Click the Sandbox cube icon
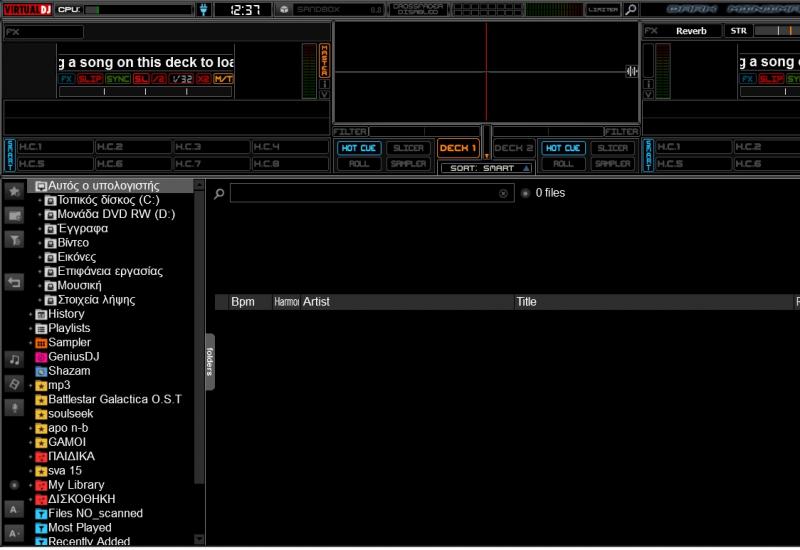Viewport: 800px width, 550px height. 284,9
